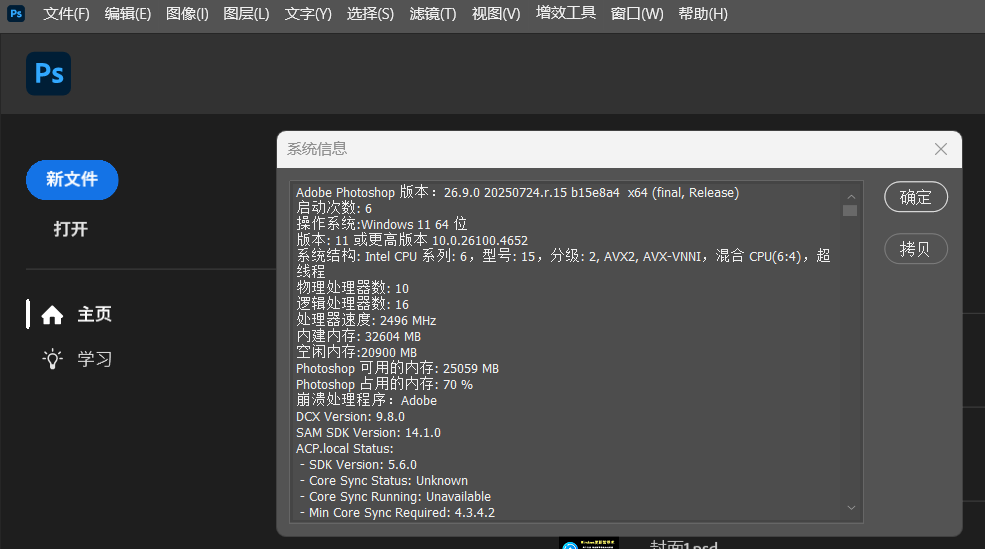Click the 操作系统:Windows 11 64 位 line
This screenshot has height=549, width=985.
click(x=382, y=224)
